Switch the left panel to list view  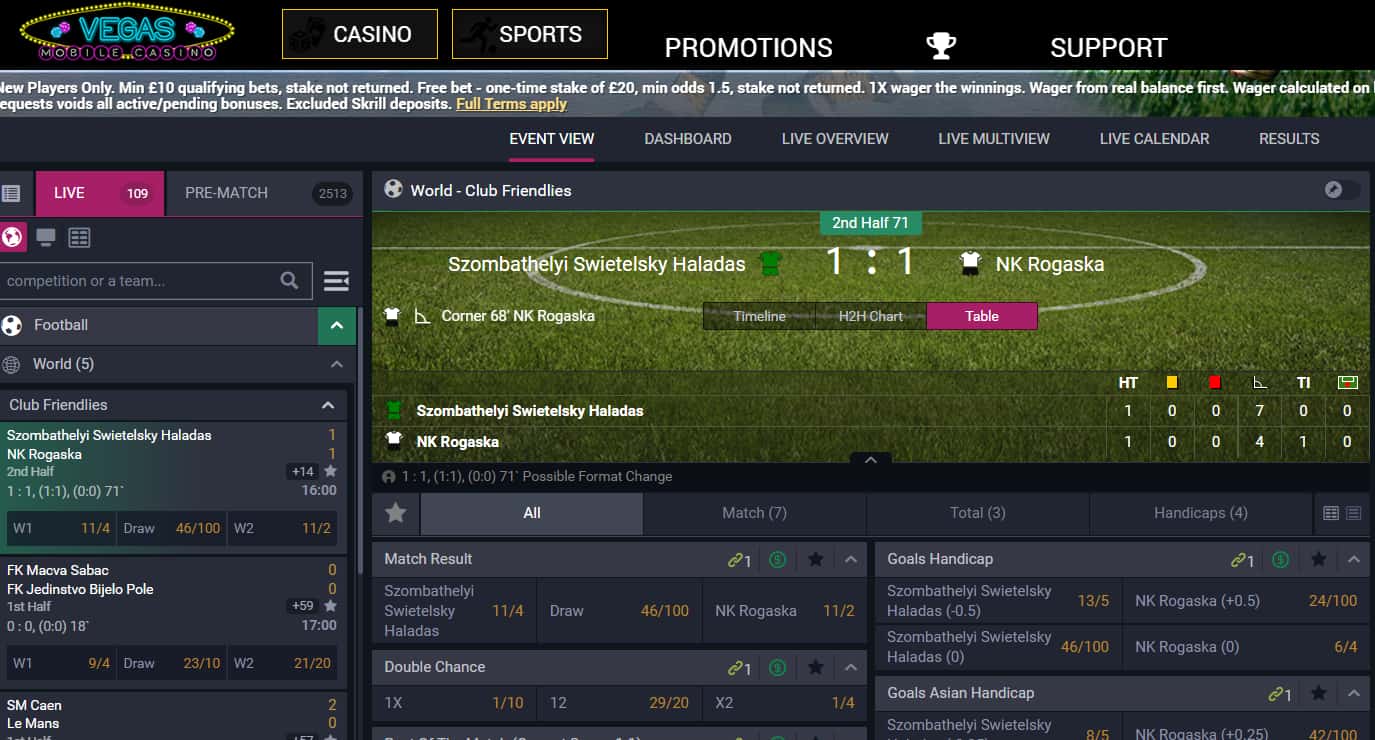[x=11, y=193]
